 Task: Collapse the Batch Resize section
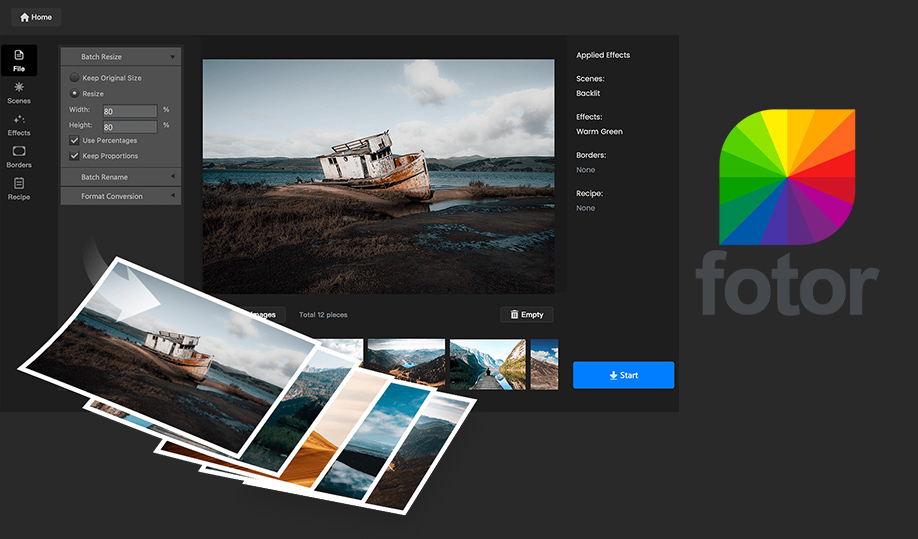point(121,57)
